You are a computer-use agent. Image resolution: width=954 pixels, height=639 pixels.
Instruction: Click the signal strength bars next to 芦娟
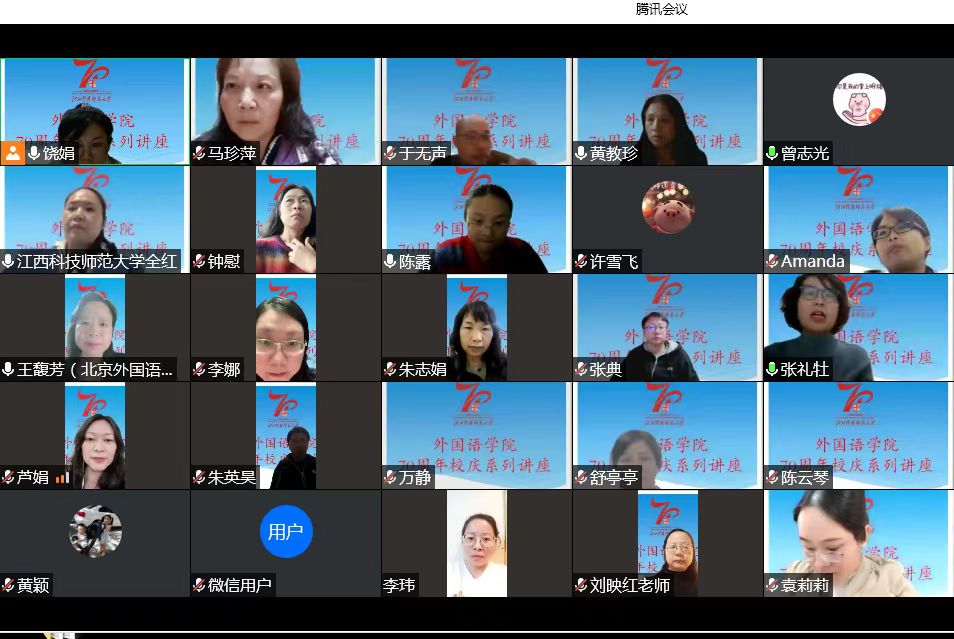tap(62, 478)
